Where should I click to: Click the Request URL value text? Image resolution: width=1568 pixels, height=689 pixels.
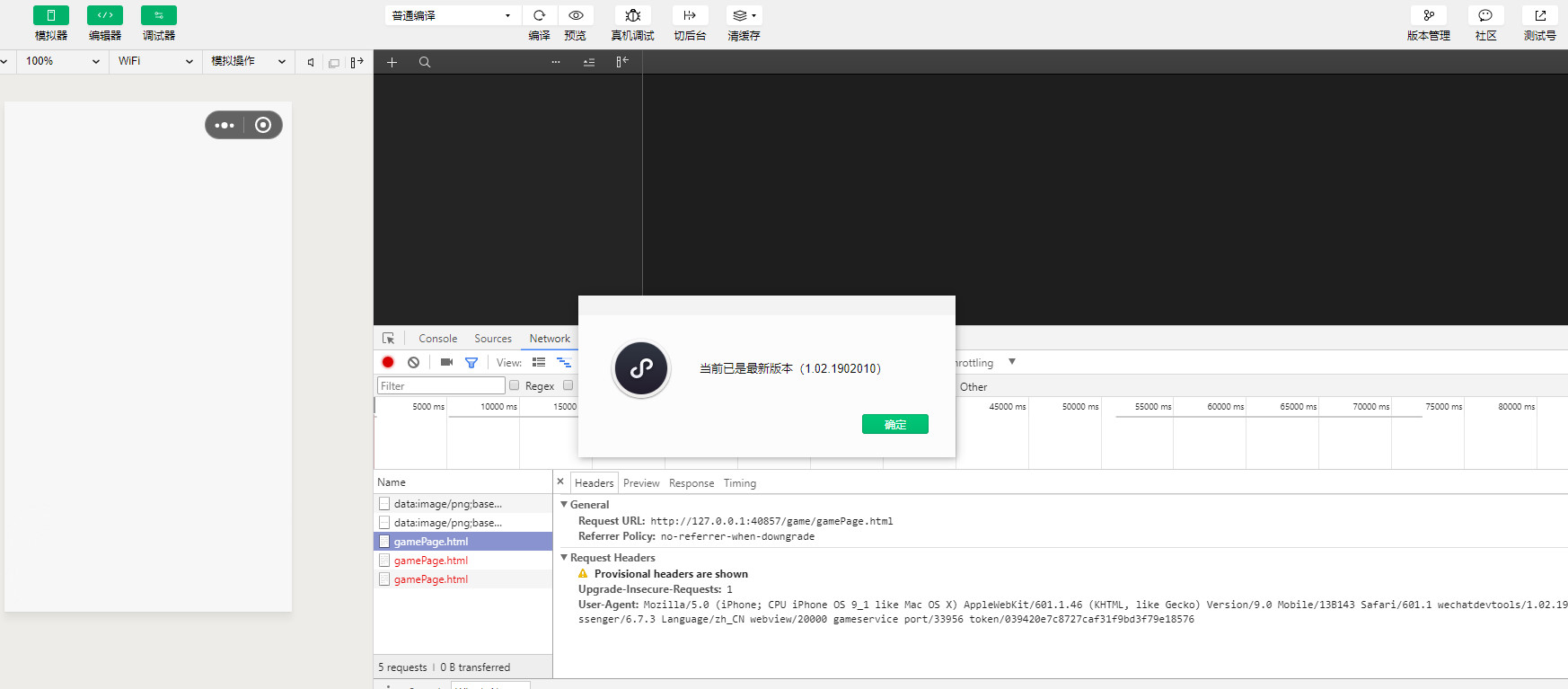coord(771,521)
